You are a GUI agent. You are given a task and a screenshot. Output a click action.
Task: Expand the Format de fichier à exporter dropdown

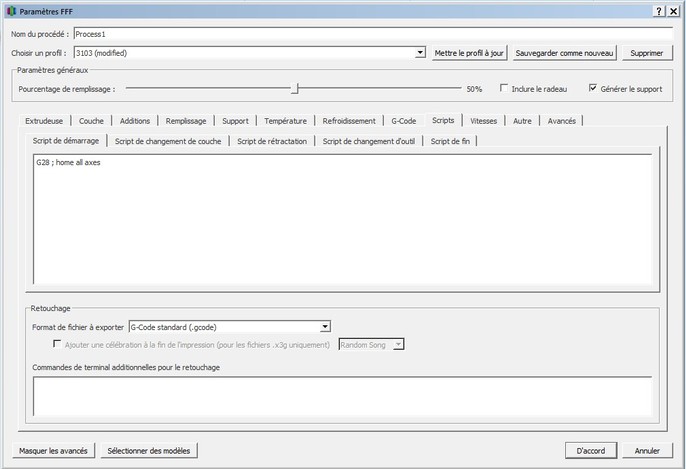[x=325, y=326]
